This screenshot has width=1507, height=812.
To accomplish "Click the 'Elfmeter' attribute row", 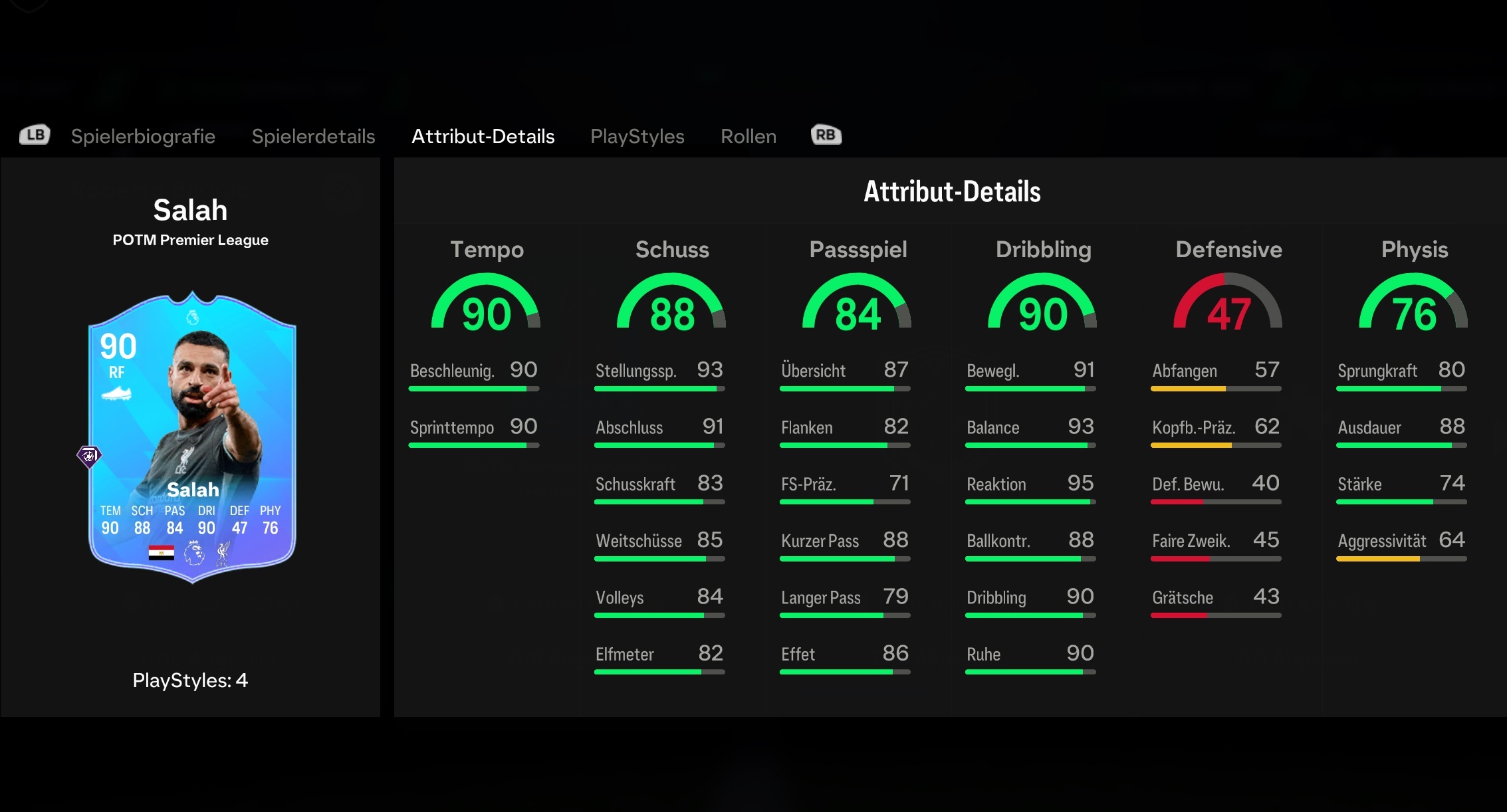I will point(659,658).
